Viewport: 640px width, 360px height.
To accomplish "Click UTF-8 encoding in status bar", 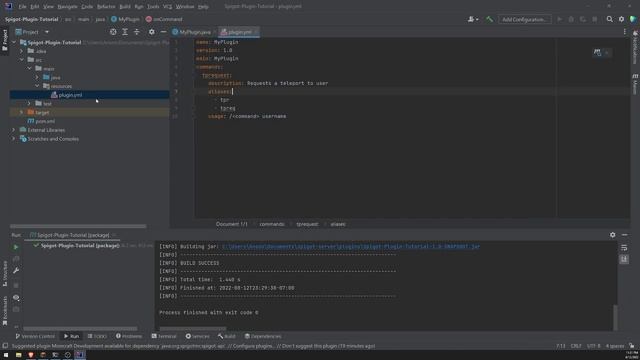I will [593, 346].
